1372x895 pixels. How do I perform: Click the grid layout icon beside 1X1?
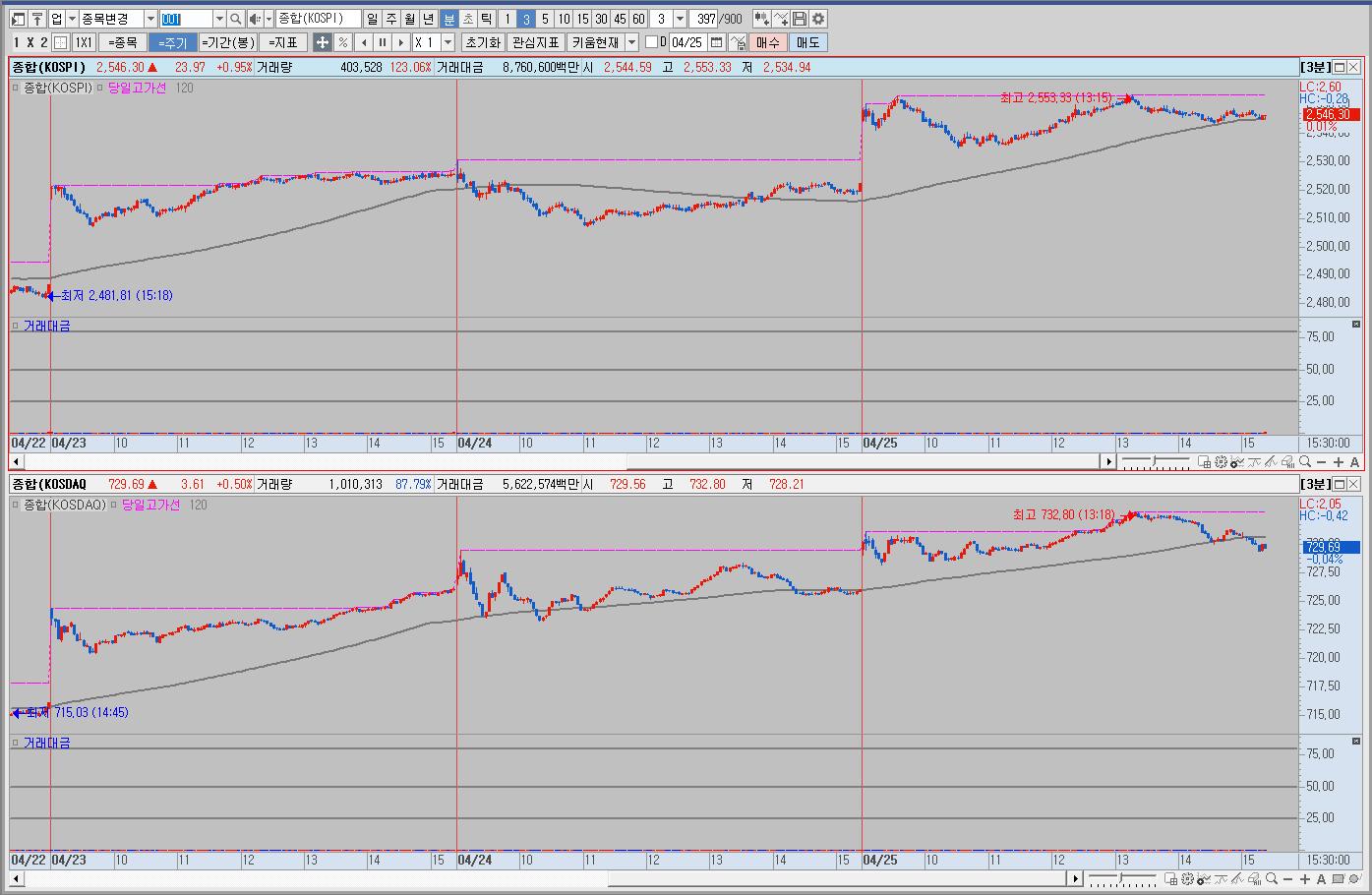[x=60, y=42]
